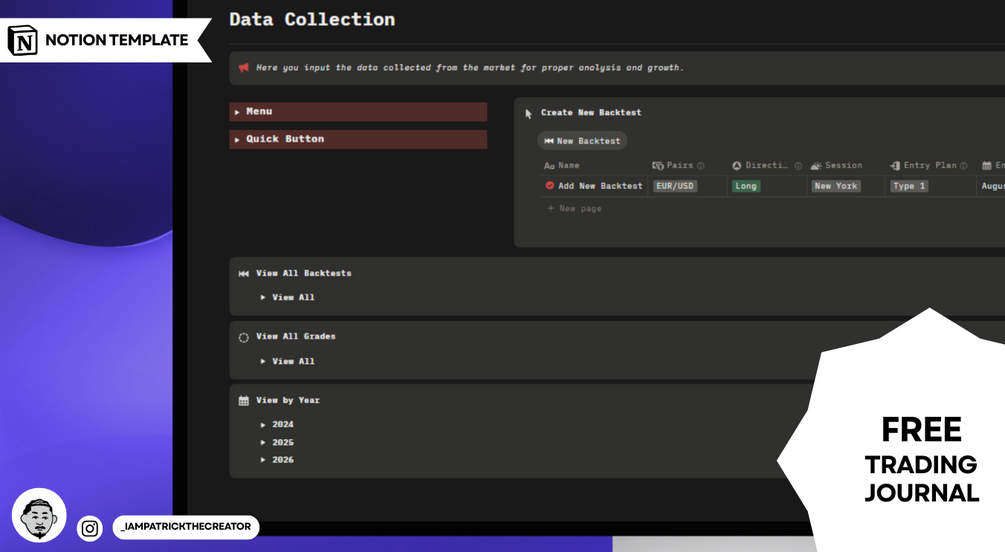The height and width of the screenshot is (552, 1005).
Task: Click the Data Collection page title
Action: (x=312, y=19)
